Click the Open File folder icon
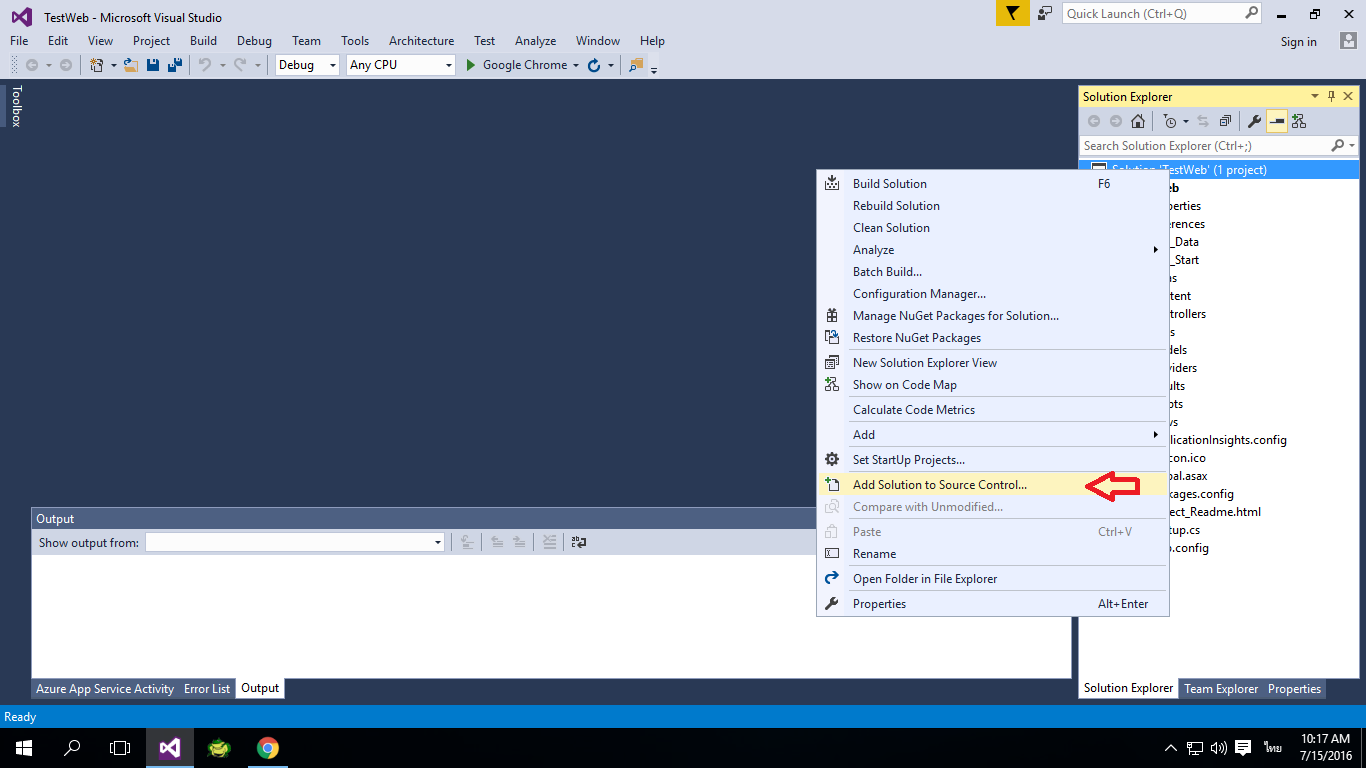This screenshot has width=1366, height=768. pyautogui.click(x=131, y=65)
